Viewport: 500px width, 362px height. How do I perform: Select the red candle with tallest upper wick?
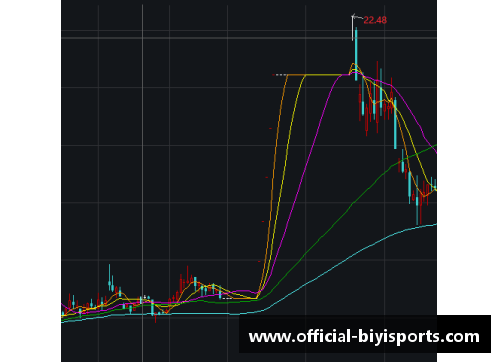[x=377, y=97]
